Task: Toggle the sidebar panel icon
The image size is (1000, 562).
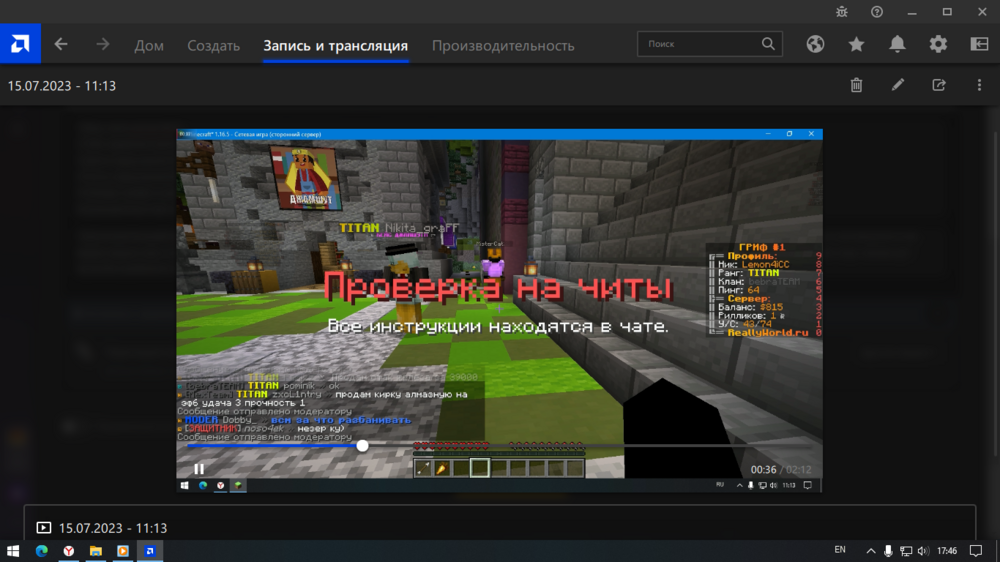Action: tap(979, 43)
